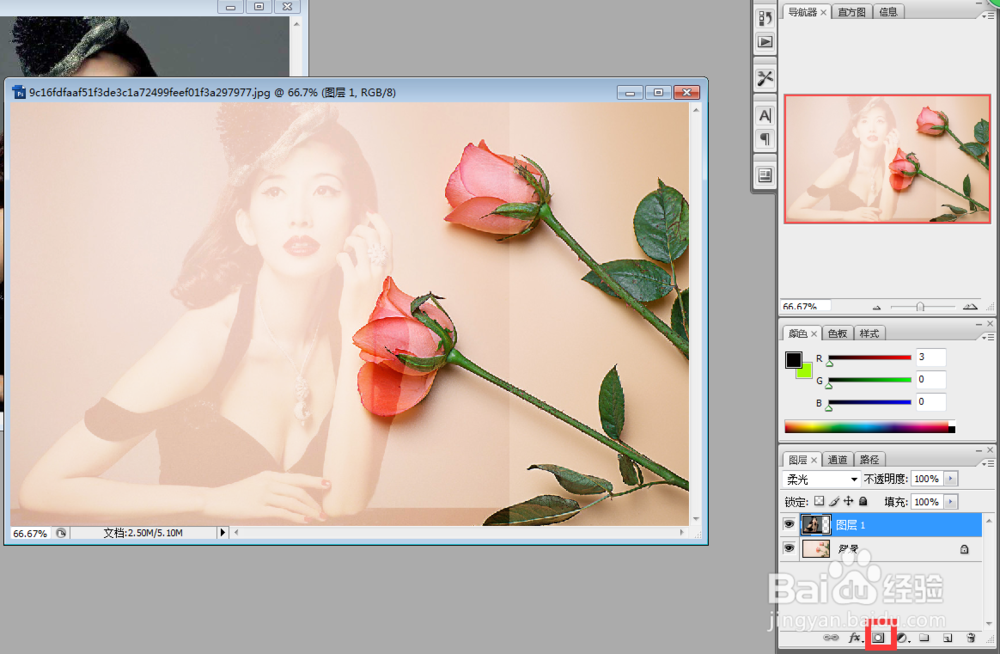Click the R red channel slider

pos(869,358)
